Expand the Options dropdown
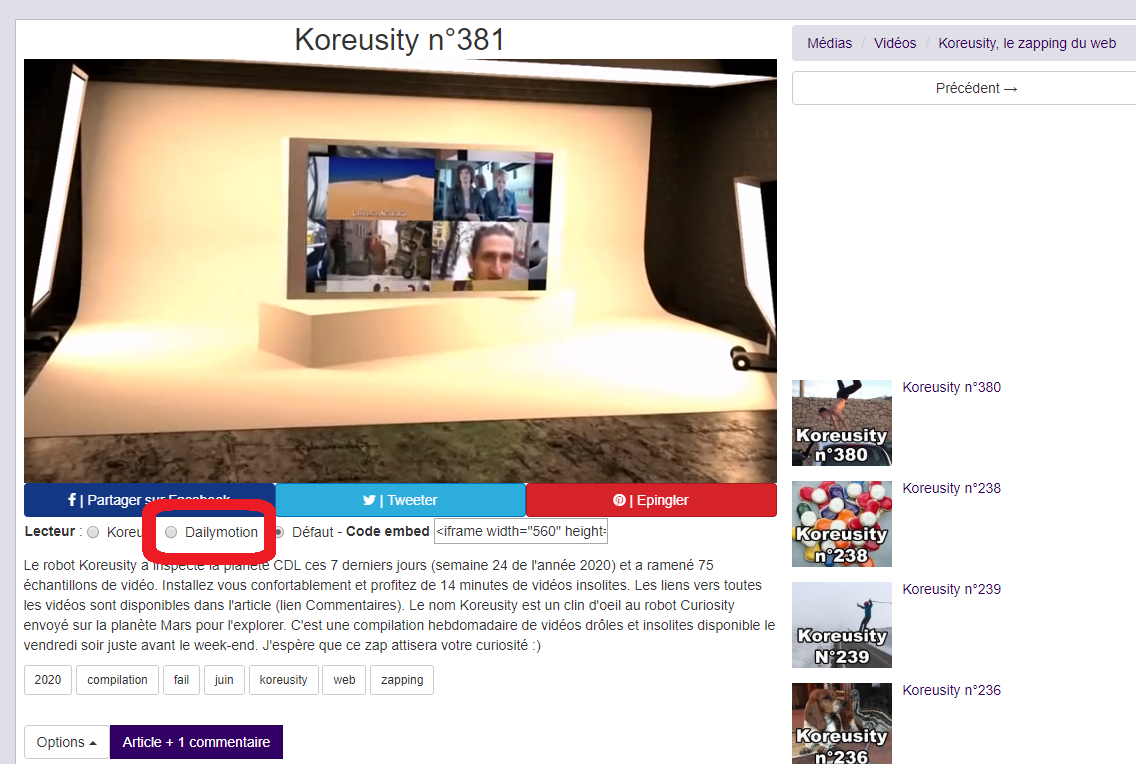The height and width of the screenshot is (764, 1136). pyautogui.click(x=66, y=742)
